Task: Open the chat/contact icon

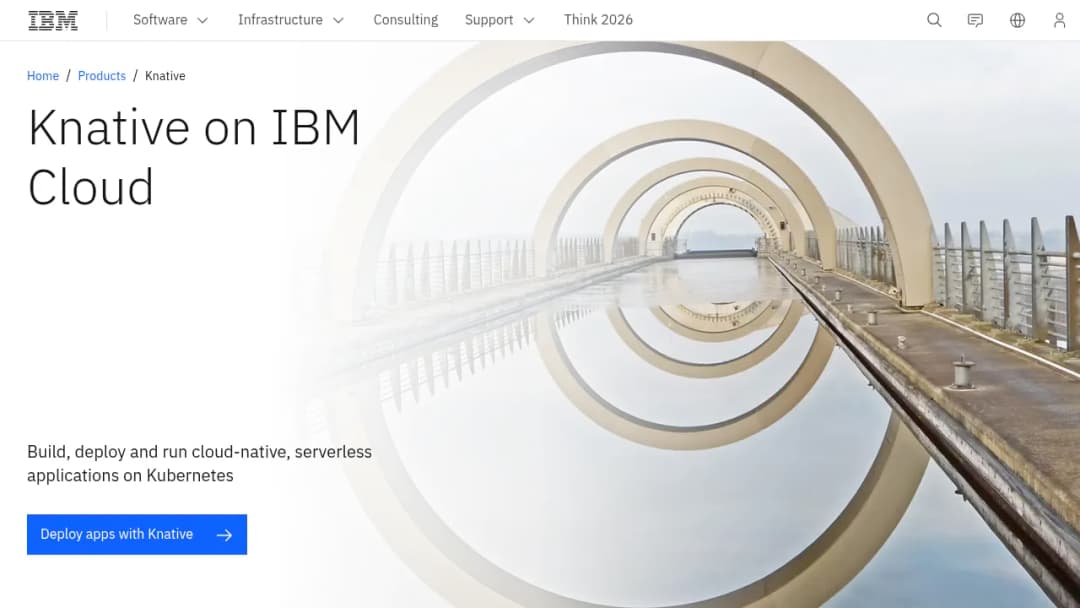Action: 975,20
